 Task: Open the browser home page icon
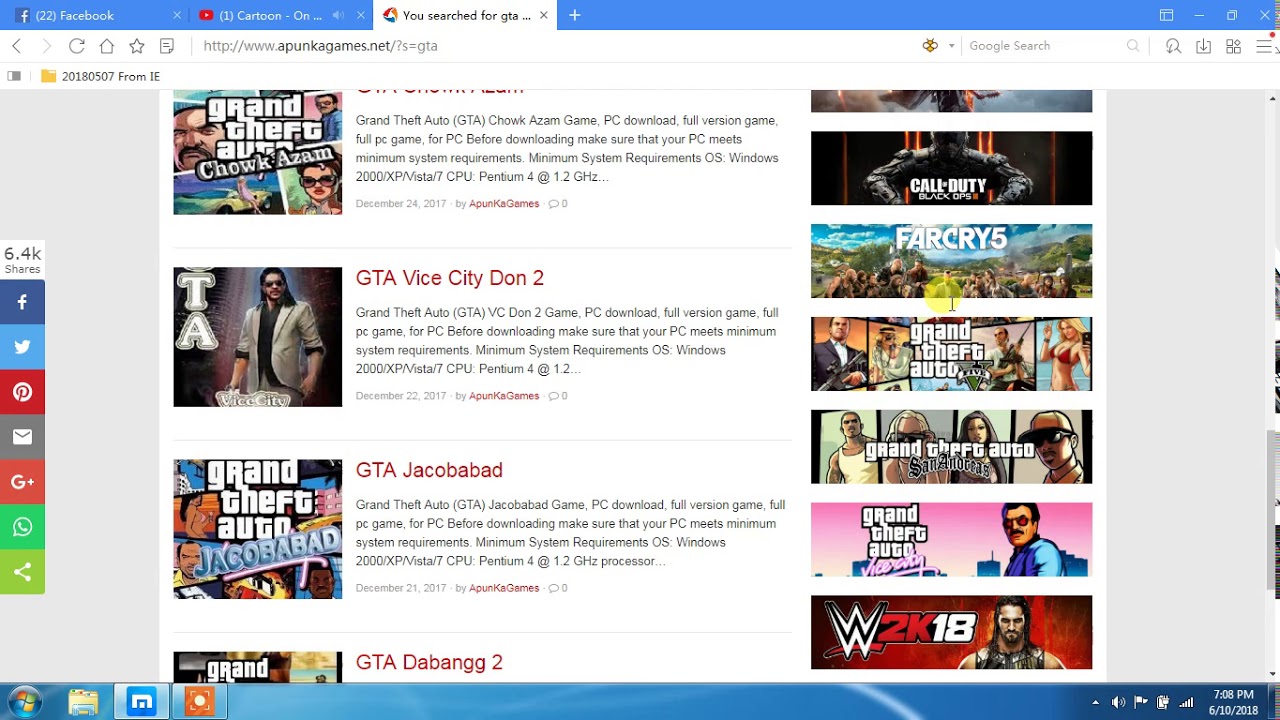[x=106, y=46]
